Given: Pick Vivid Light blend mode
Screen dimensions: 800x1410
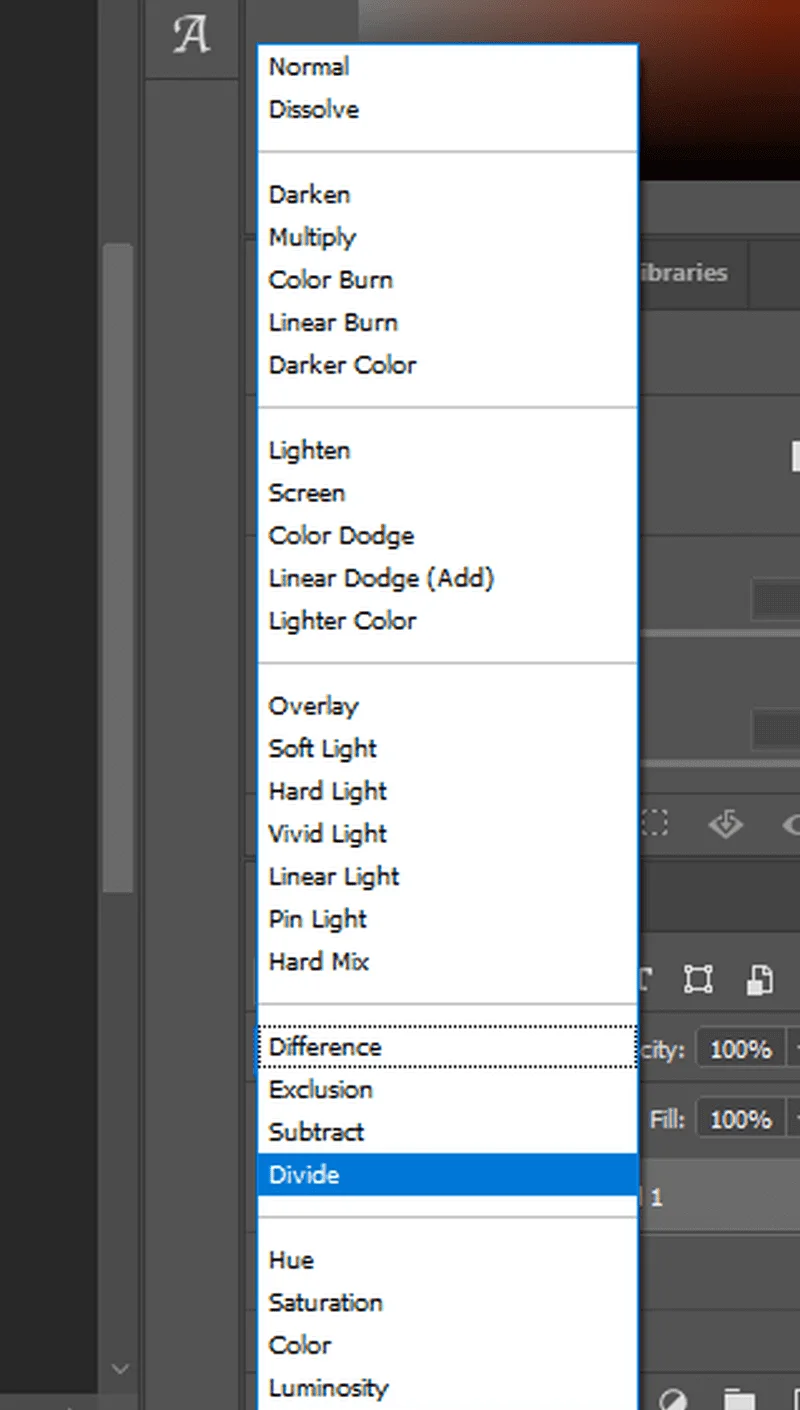Looking at the screenshot, I should click(447, 834).
